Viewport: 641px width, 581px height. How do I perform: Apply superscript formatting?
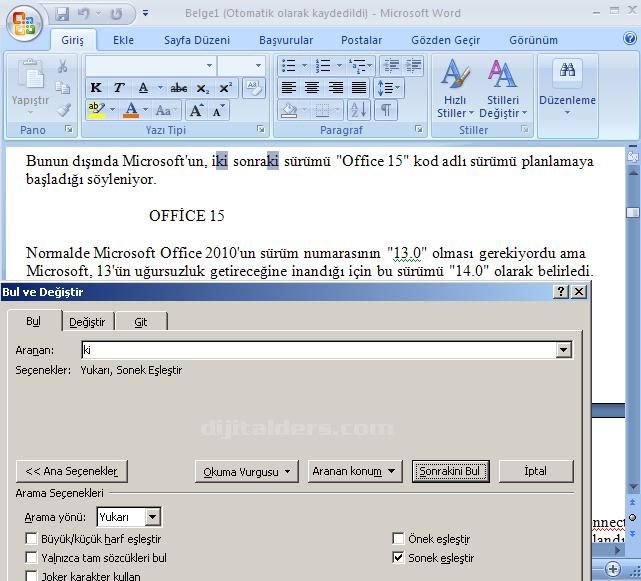(x=225, y=88)
